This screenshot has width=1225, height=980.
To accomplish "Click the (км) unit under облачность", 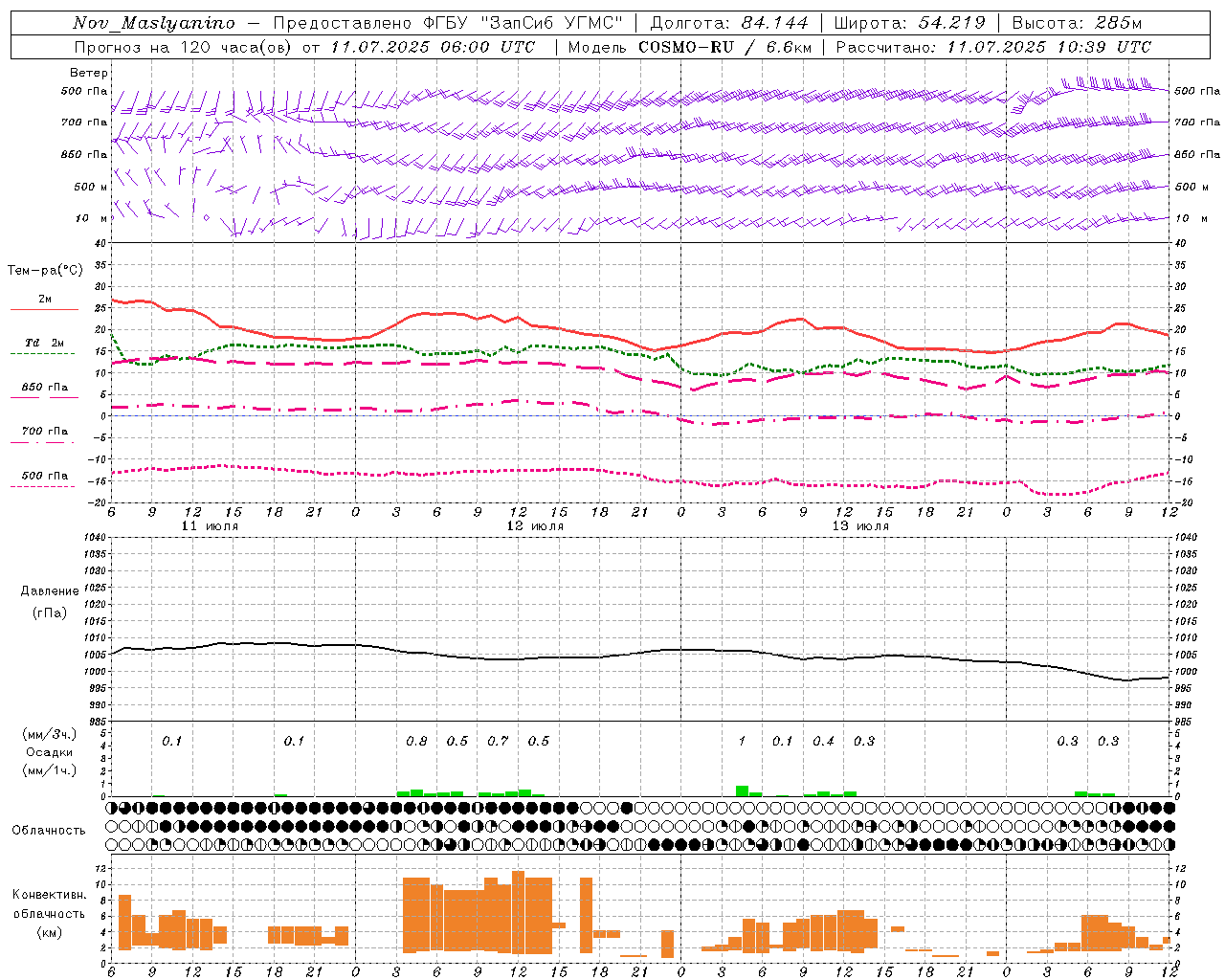I will click(x=50, y=931).
